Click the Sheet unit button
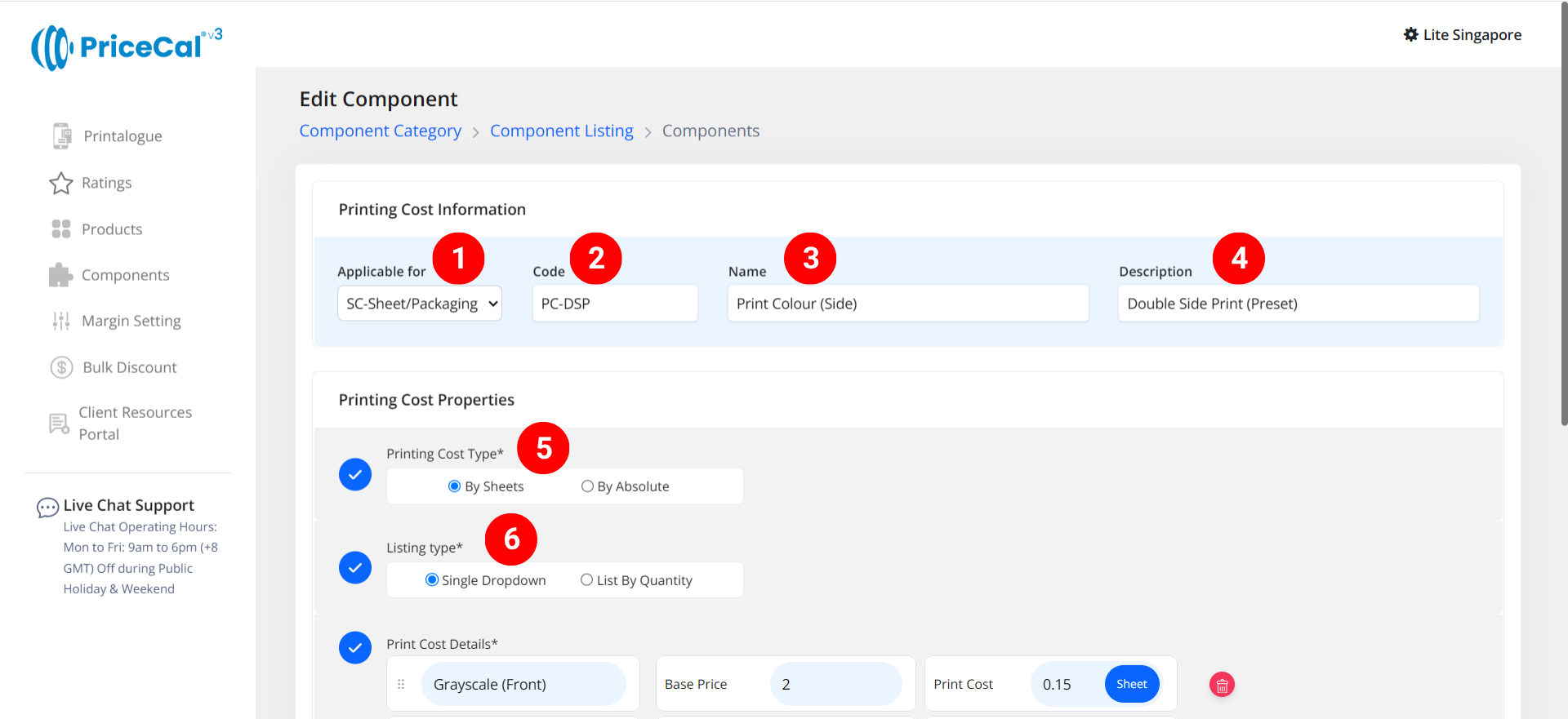Screen dimensions: 1568x719 tap(1131, 685)
